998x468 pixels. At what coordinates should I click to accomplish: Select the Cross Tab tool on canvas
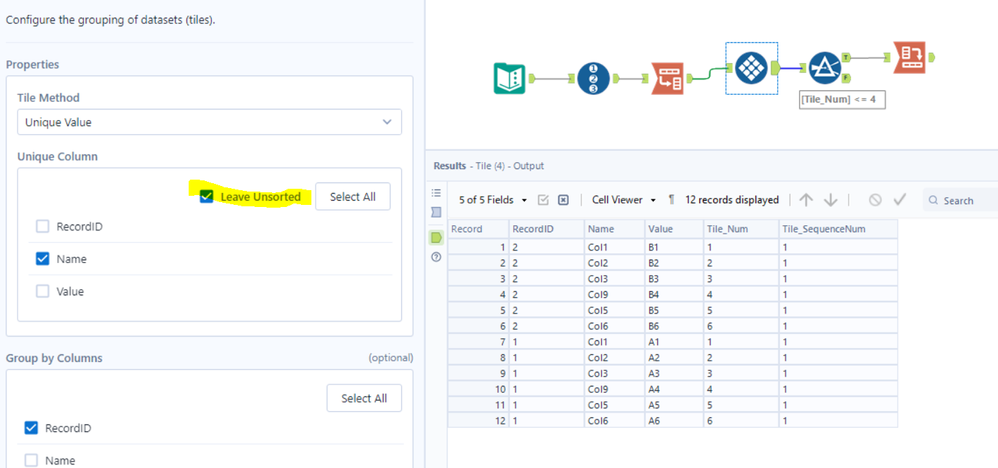coord(909,58)
